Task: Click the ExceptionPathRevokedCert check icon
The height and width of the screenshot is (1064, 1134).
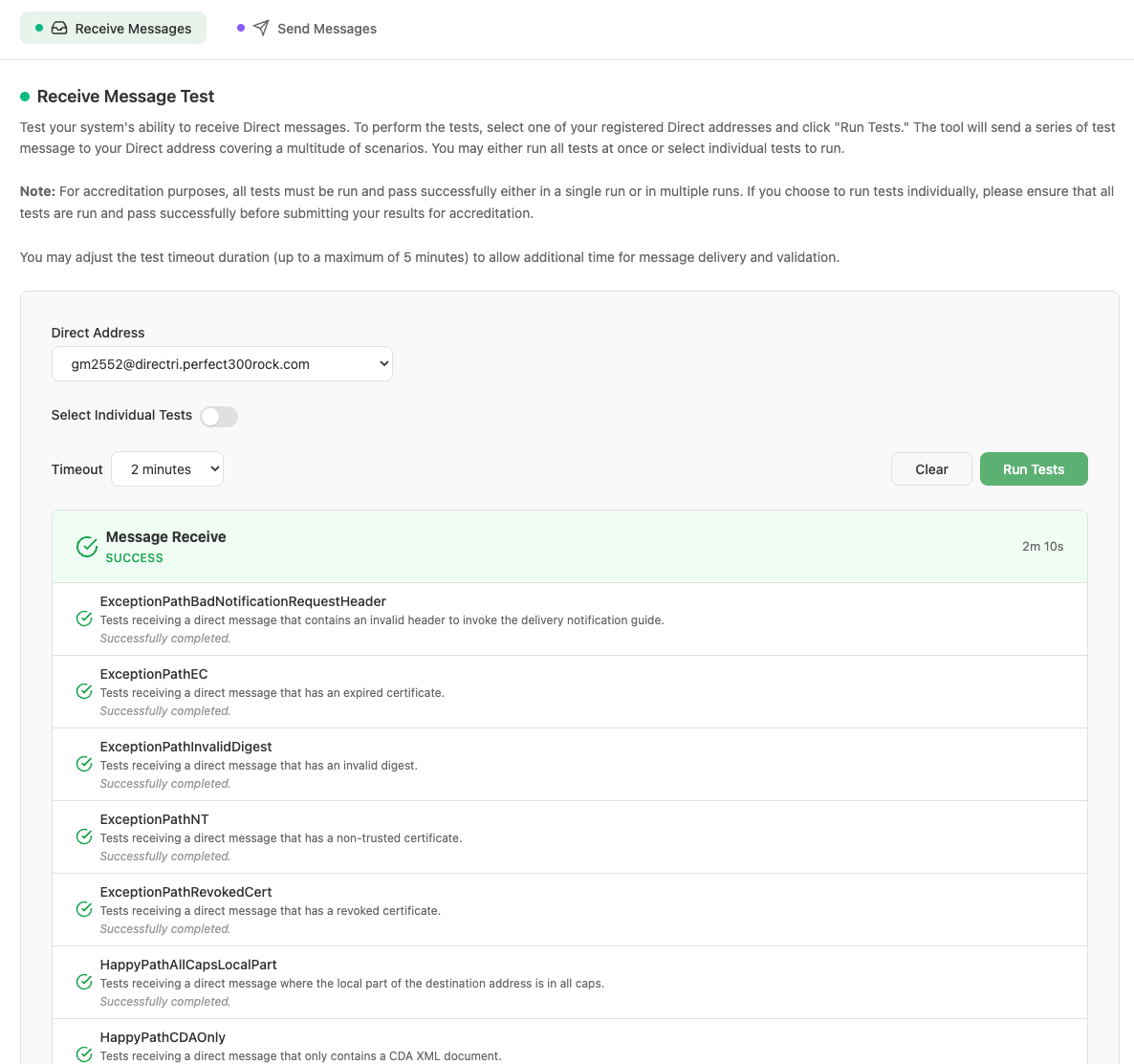Action: tap(84, 910)
